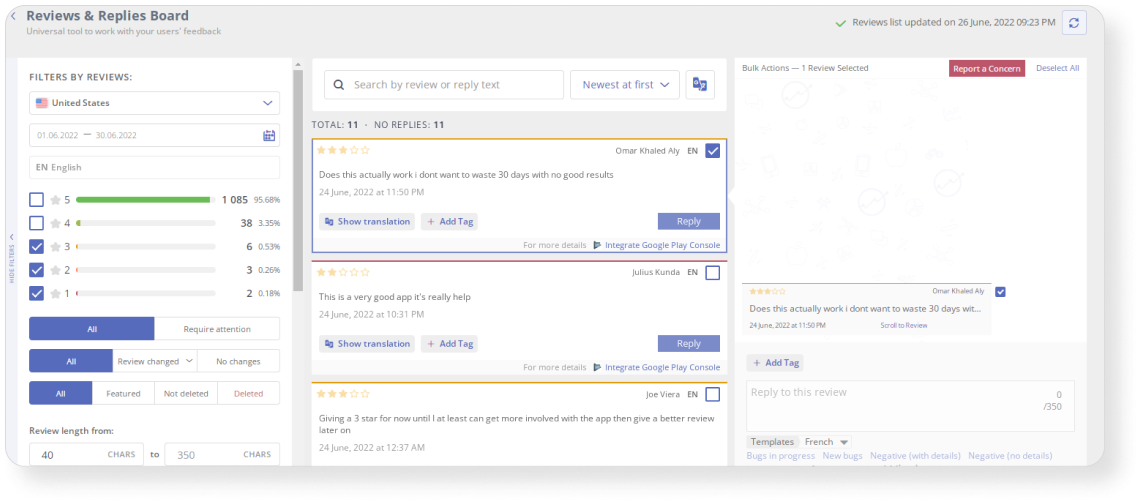Open Integrate Google Play Console in Omar's review
1140x502 pixels.
coord(662,245)
